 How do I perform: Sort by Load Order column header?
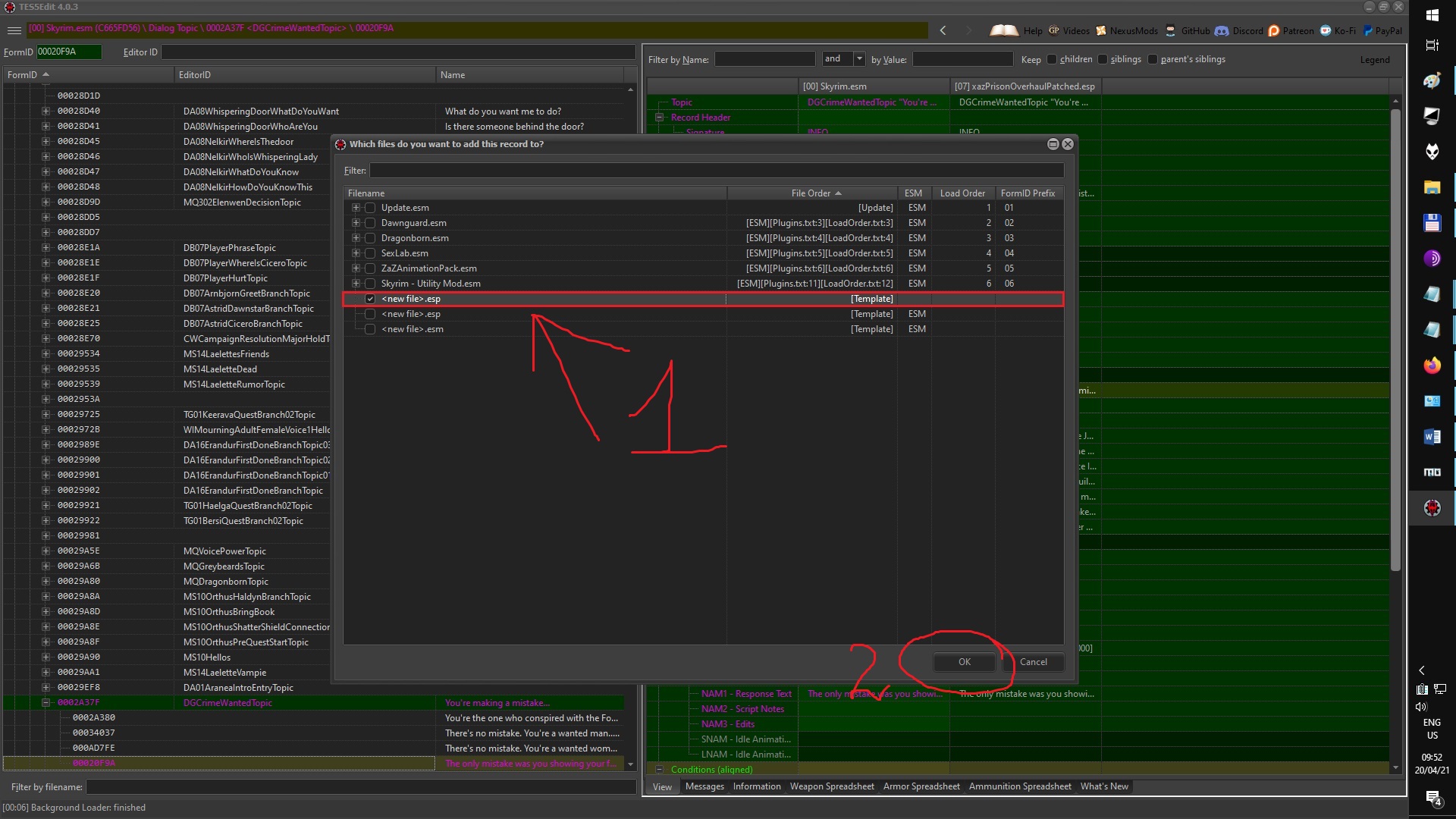(x=962, y=193)
